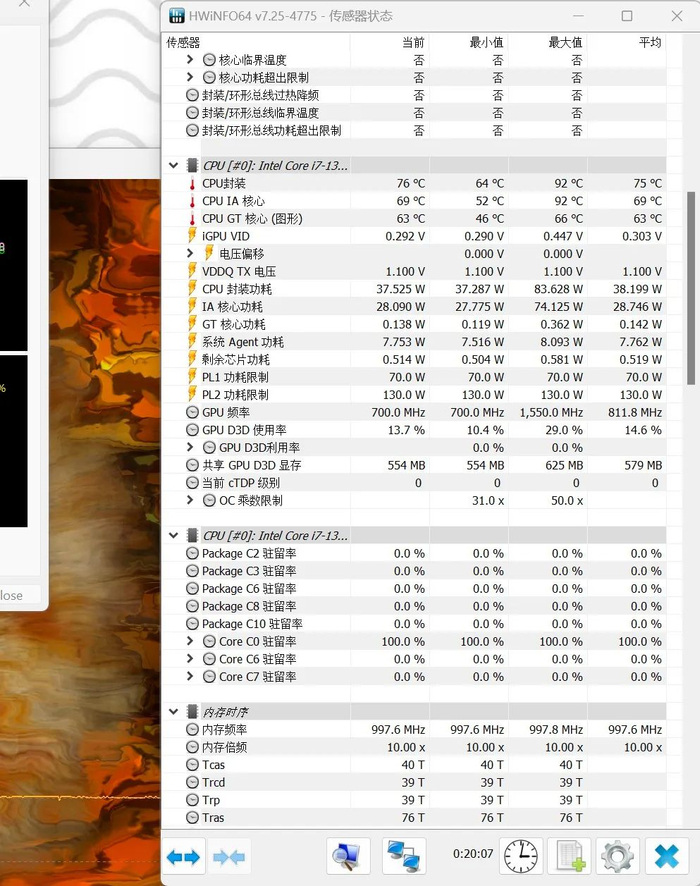Open sensor settings gear icon
This screenshot has height=886, width=700.
[x=618, y=857]
